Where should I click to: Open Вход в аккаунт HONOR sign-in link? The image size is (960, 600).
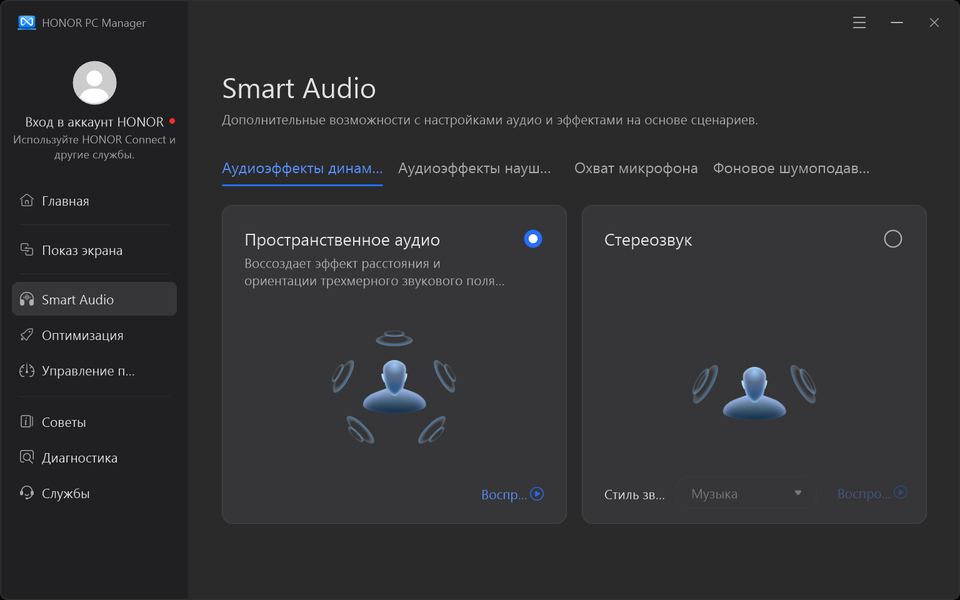click(x=94, y=122)
